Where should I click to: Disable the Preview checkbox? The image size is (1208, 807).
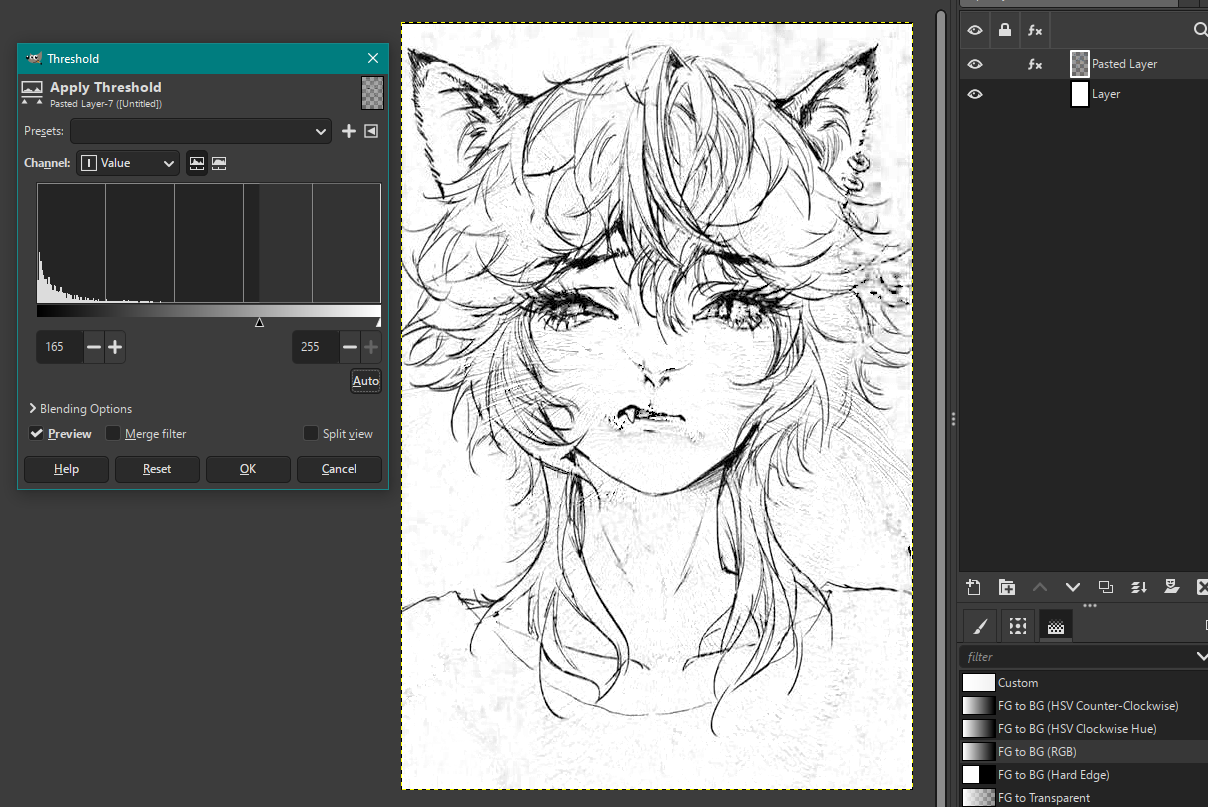click(x=37, y=433)
